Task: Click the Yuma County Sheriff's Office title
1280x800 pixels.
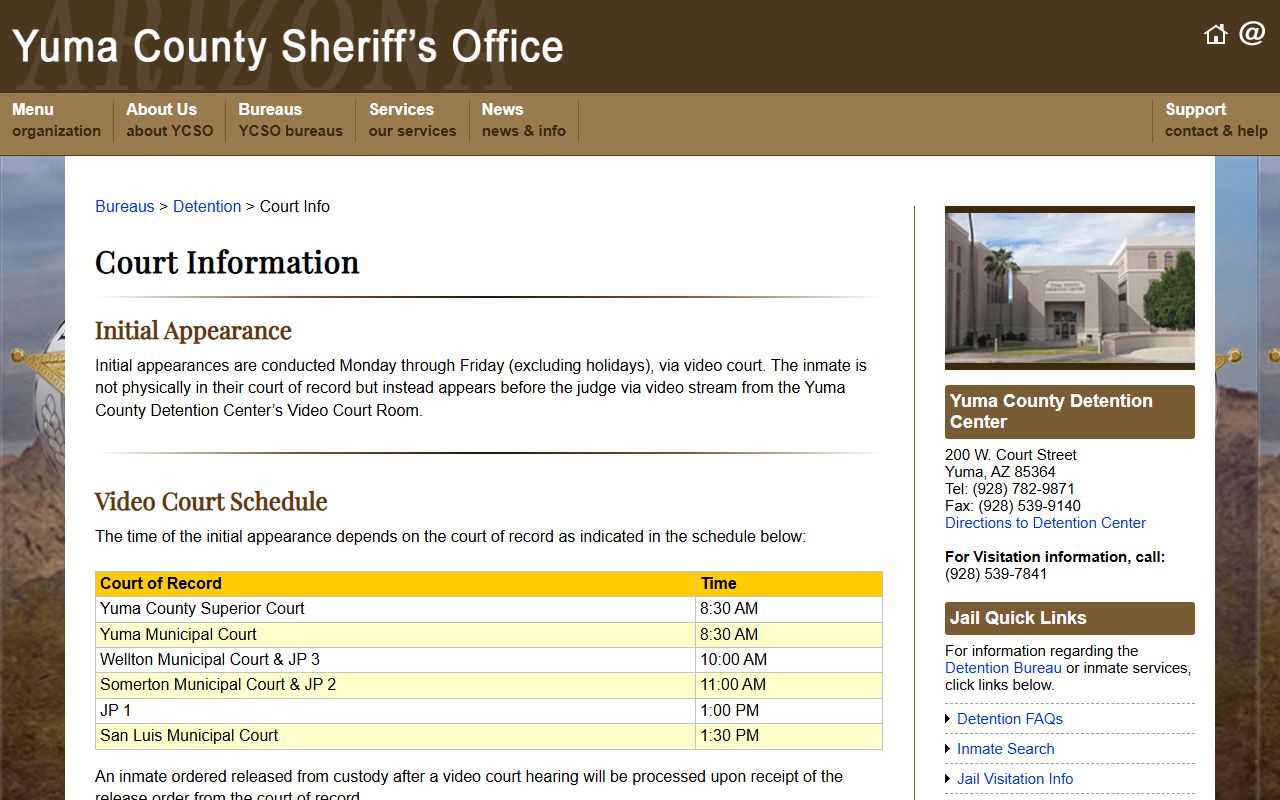Action: 288,46
